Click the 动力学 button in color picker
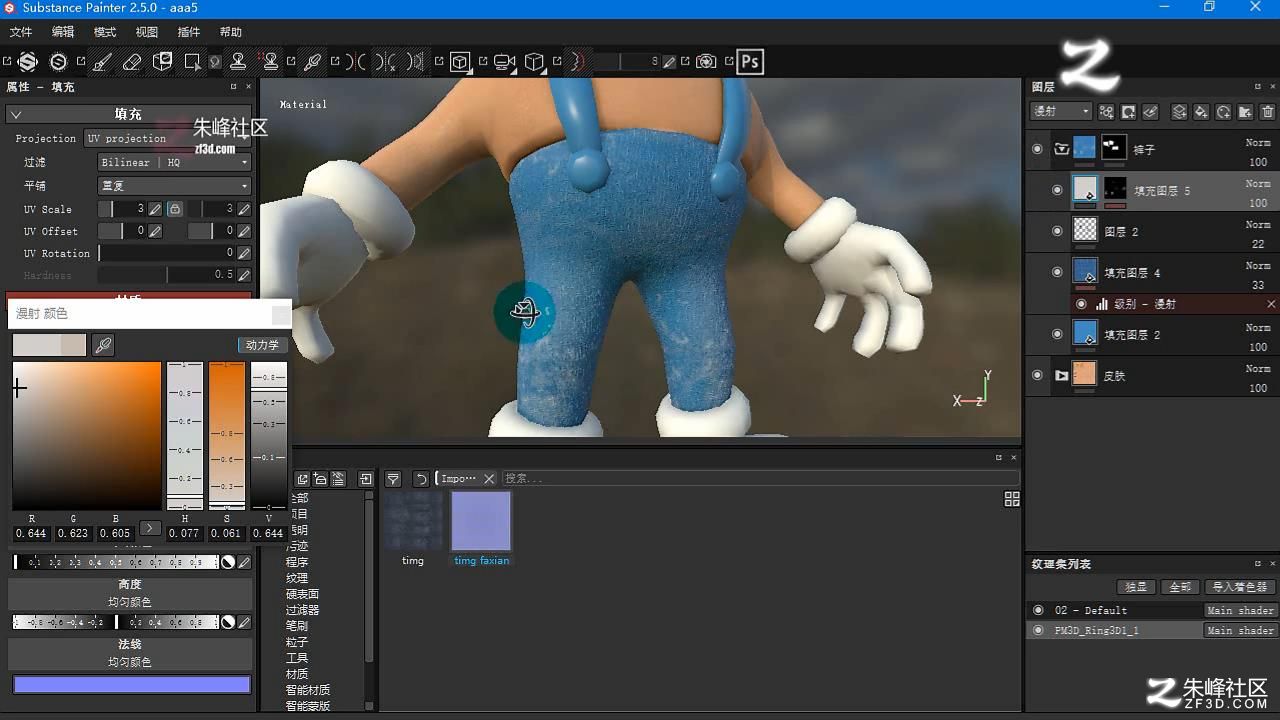The height and width of the screenshot is (720, 1280). click(262, 345)
